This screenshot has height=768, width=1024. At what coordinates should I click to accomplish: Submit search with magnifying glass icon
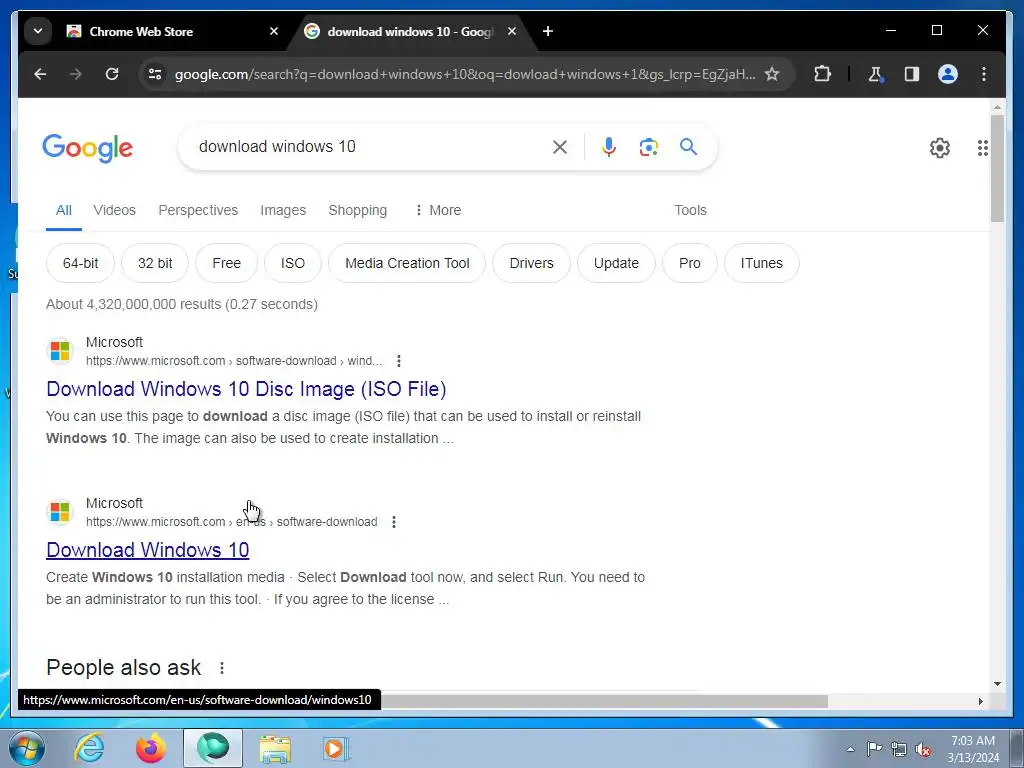(x=688, y=147)
